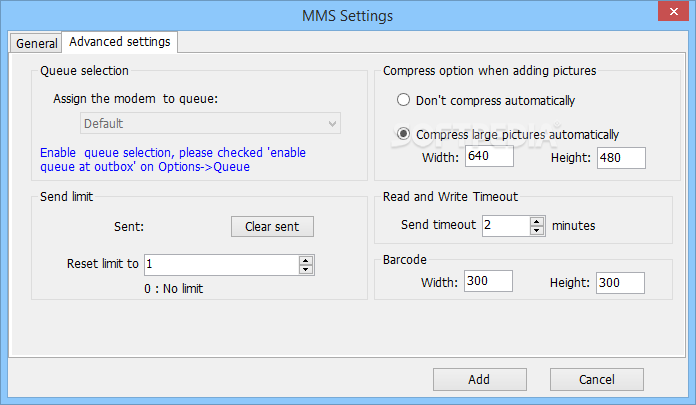Click the Reset limit to input field
The image size is (696, 405).
220,265
